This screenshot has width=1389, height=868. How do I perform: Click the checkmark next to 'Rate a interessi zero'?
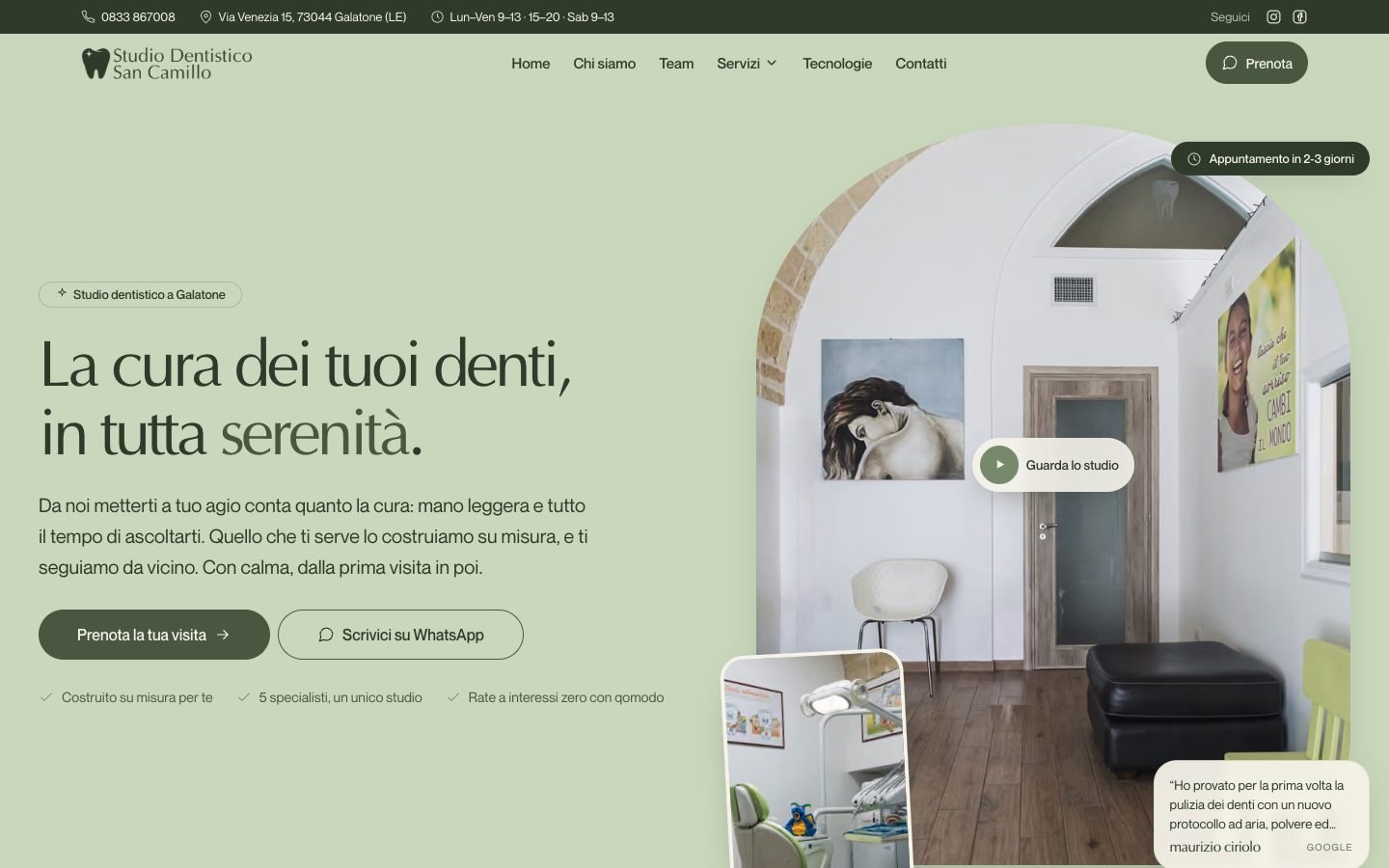(453, 697)
